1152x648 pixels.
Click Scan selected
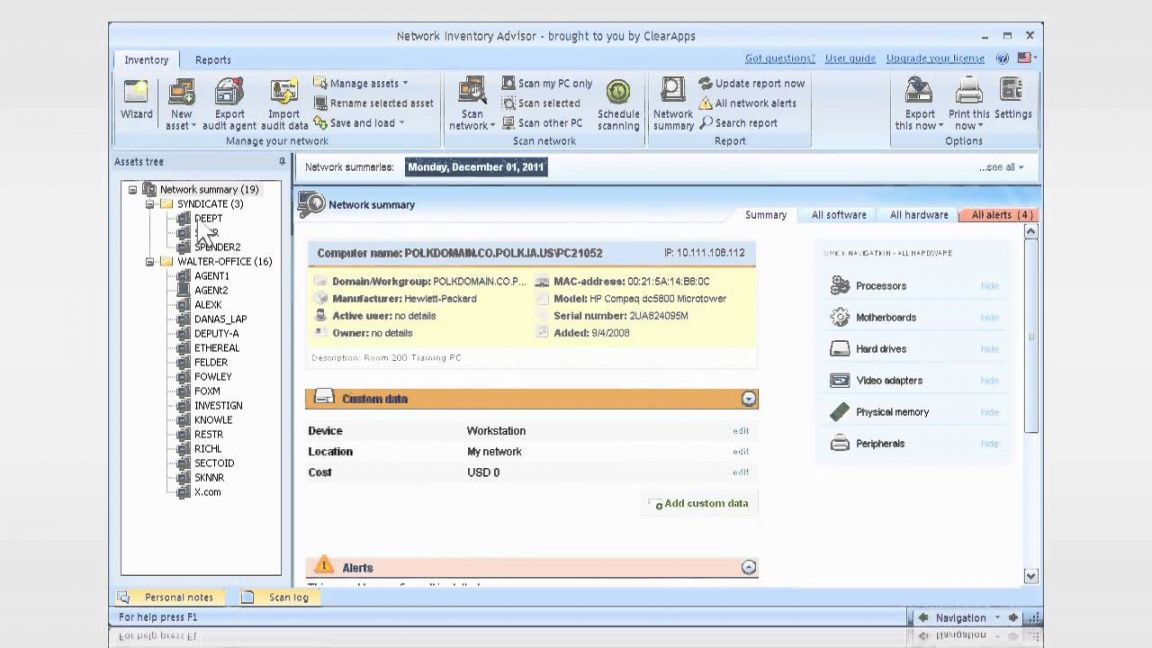541,104
